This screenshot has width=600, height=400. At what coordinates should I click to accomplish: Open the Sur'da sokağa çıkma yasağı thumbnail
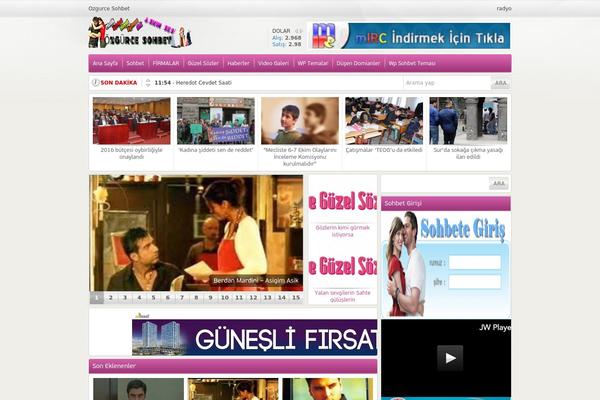468,121
